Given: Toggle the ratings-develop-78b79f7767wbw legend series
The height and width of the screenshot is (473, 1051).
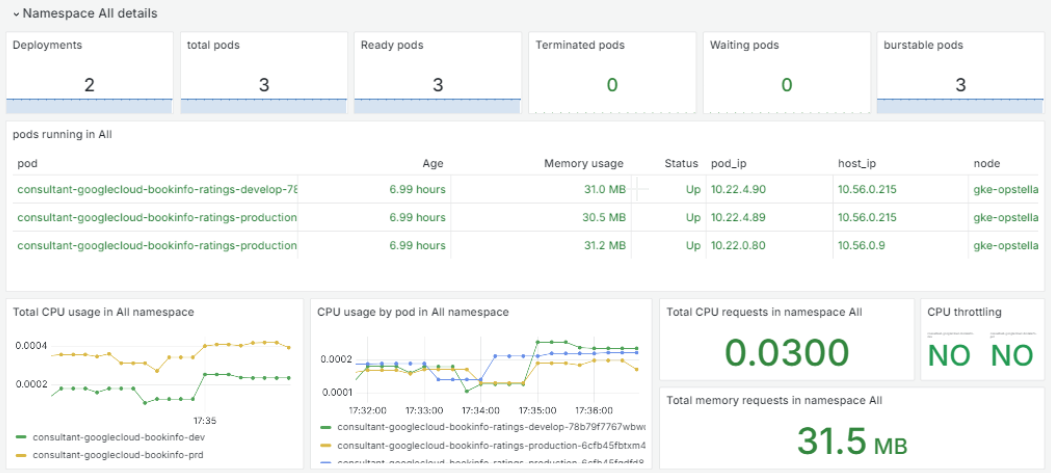Looking at the screenshot, I should [491, 427].
